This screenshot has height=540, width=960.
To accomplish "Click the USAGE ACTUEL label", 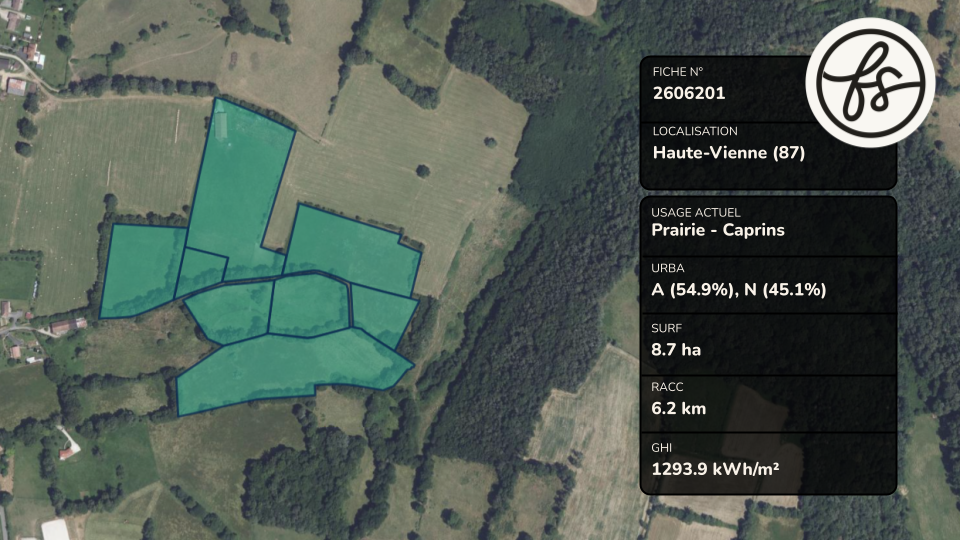I will [696, 212].
